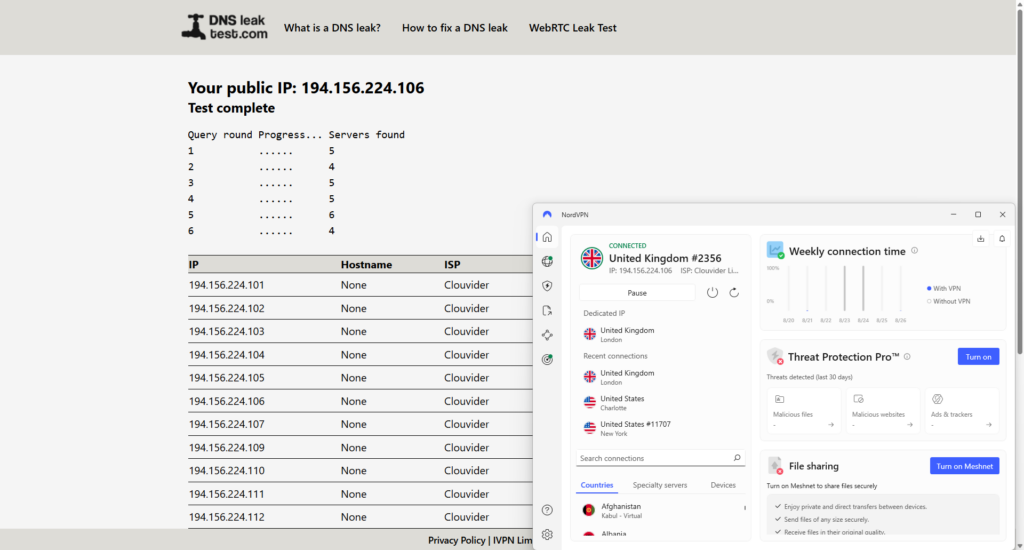The width and height of the screenshot is (1024, 550).
Task: Click the 'Test complete' heading
Action: [231, 108]
